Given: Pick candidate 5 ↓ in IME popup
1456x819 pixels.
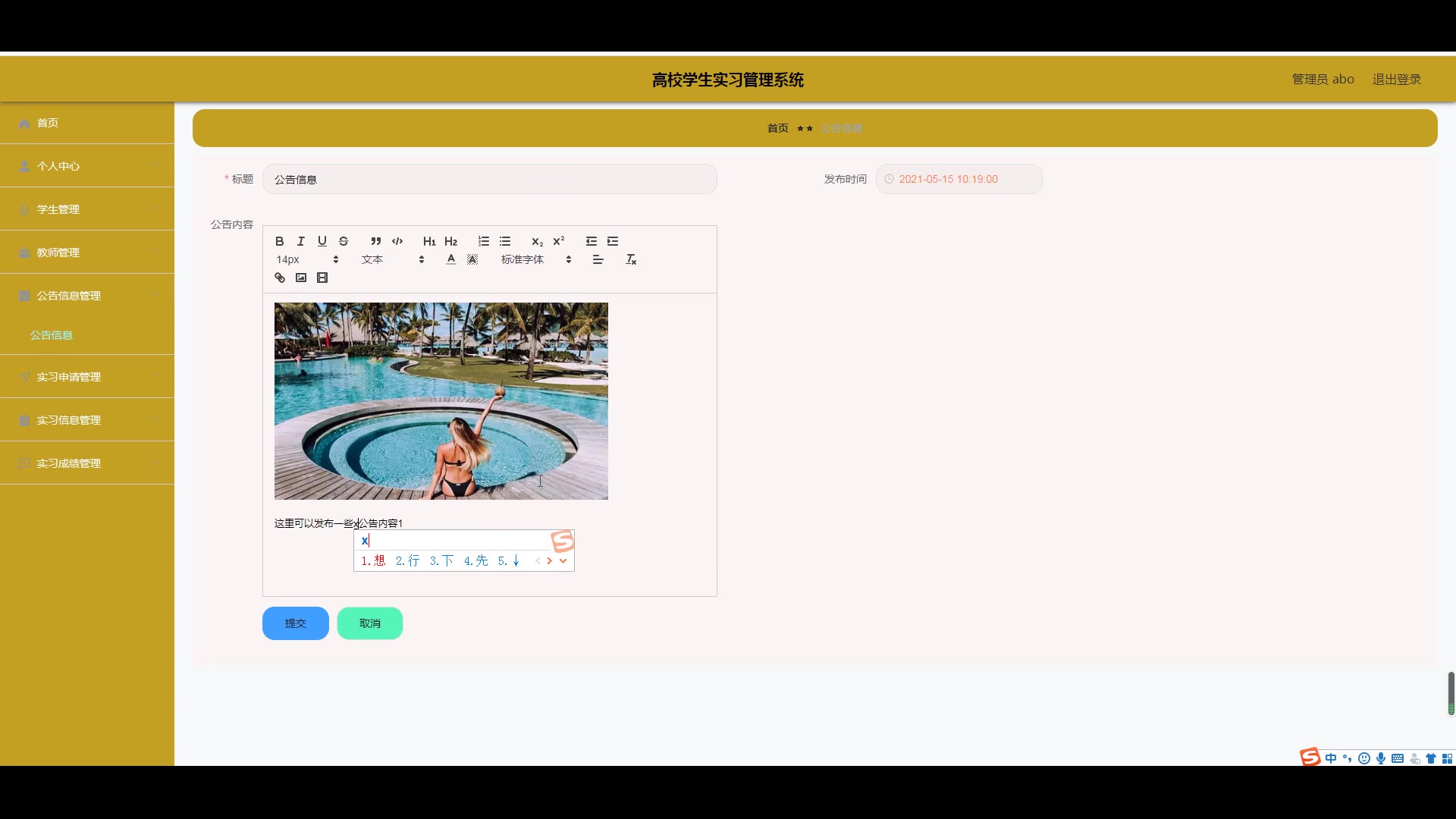Looking at the screenshot, I should 509,561.
